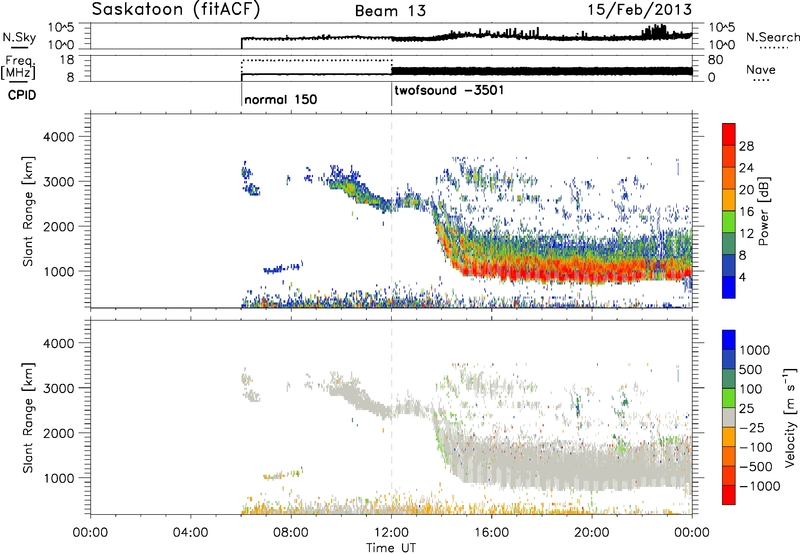The width and height of the screenshot is (800, 554).
Task: Click the '1000' positive velocity tick label
Action: tap(755, 350)
